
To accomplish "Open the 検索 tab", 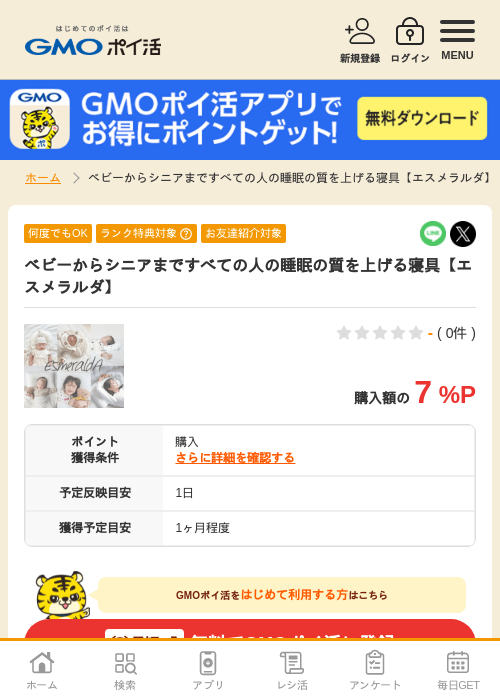I will [x=125, y=670].
